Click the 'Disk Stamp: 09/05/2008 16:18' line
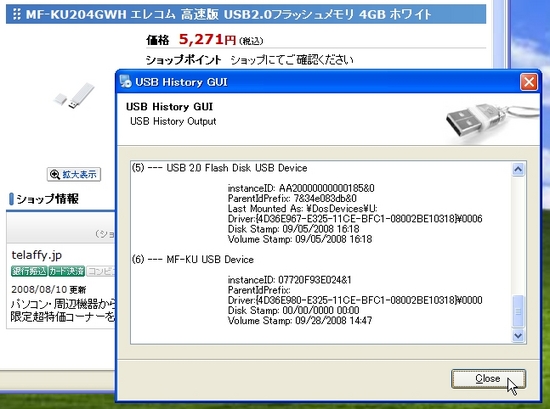550x409 pixels. pyautogui.click(x=294, y=229)
